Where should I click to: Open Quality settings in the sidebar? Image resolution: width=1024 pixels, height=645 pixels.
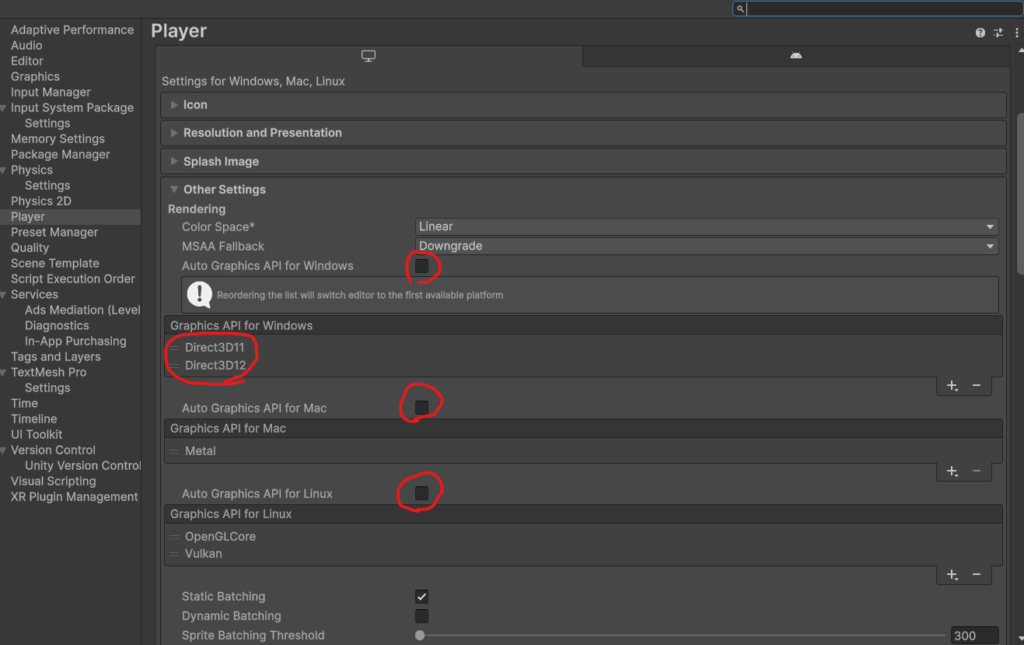30,248
